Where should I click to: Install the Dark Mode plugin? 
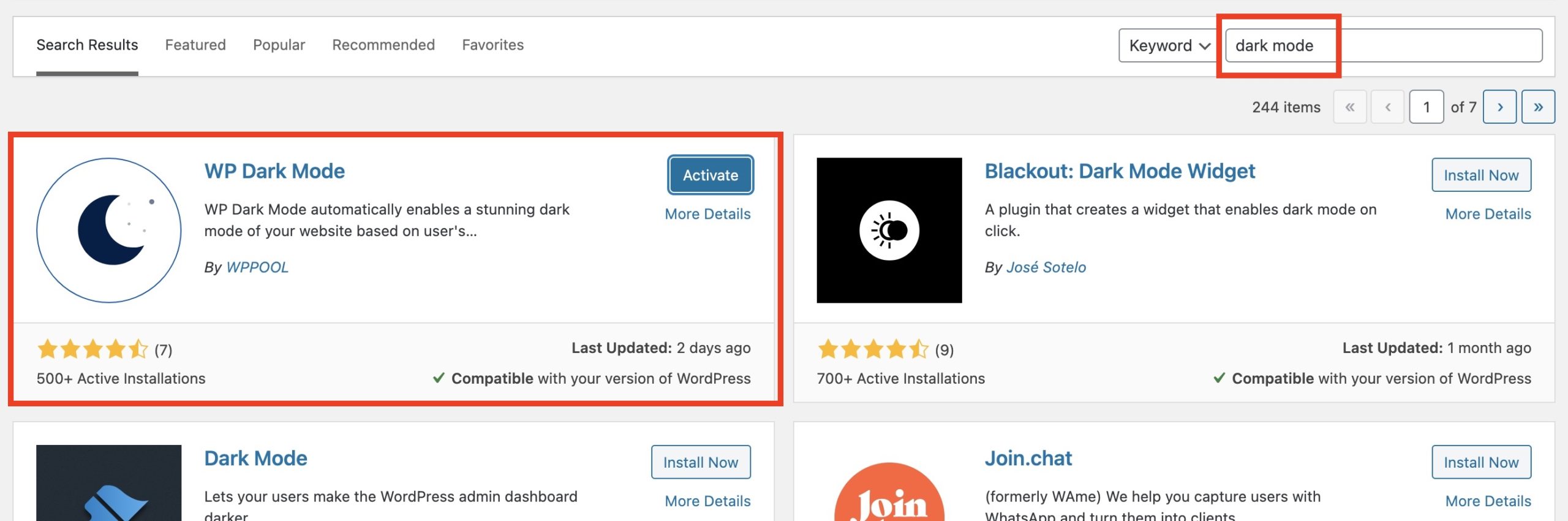pyautogui.click(x=701, y=462)
